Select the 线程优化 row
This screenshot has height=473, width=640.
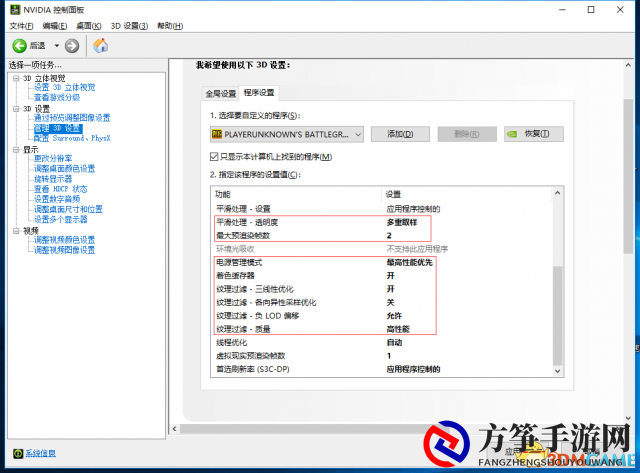(382, 342)
